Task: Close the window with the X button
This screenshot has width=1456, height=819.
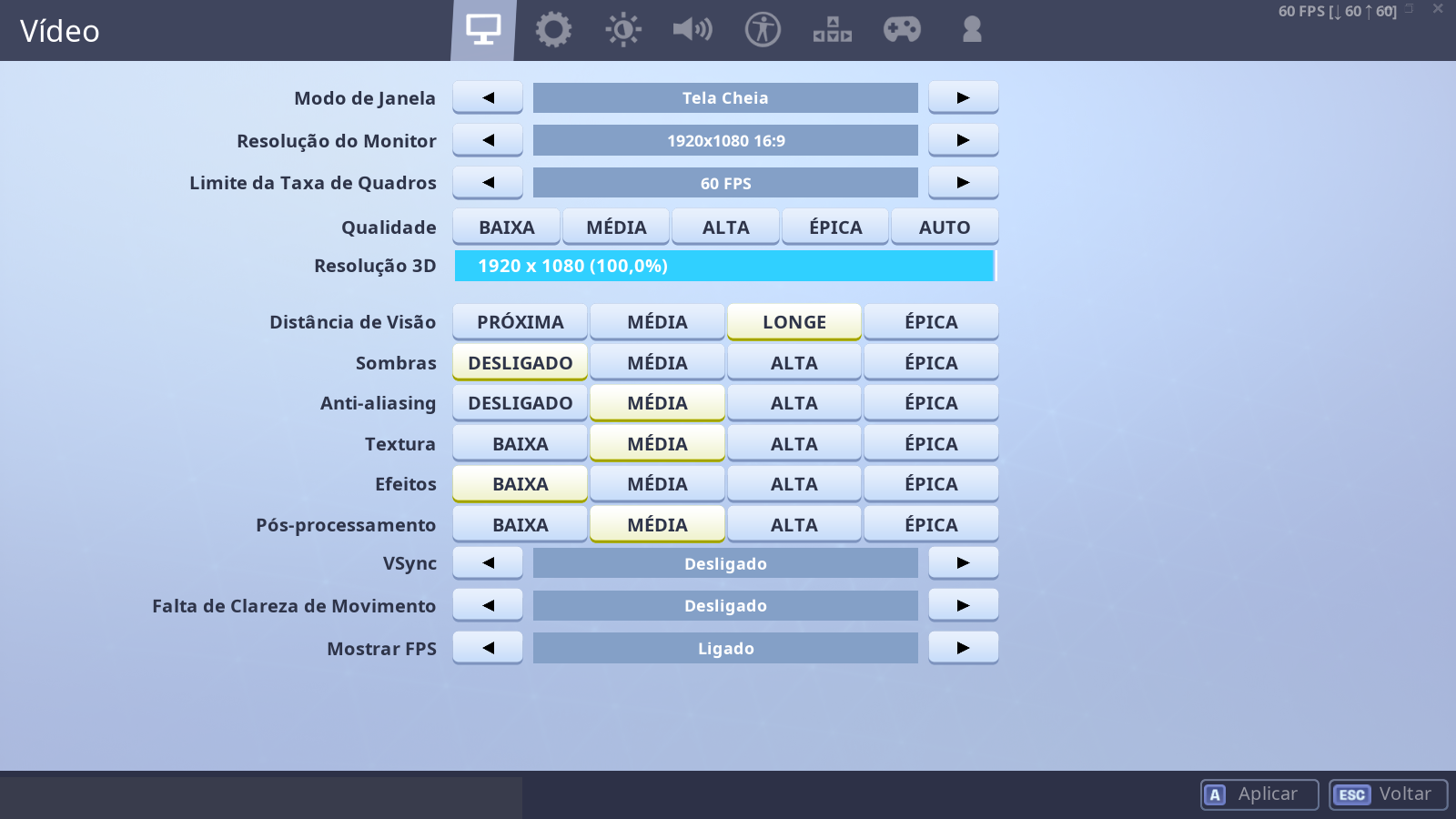Action: point(1438,8)
